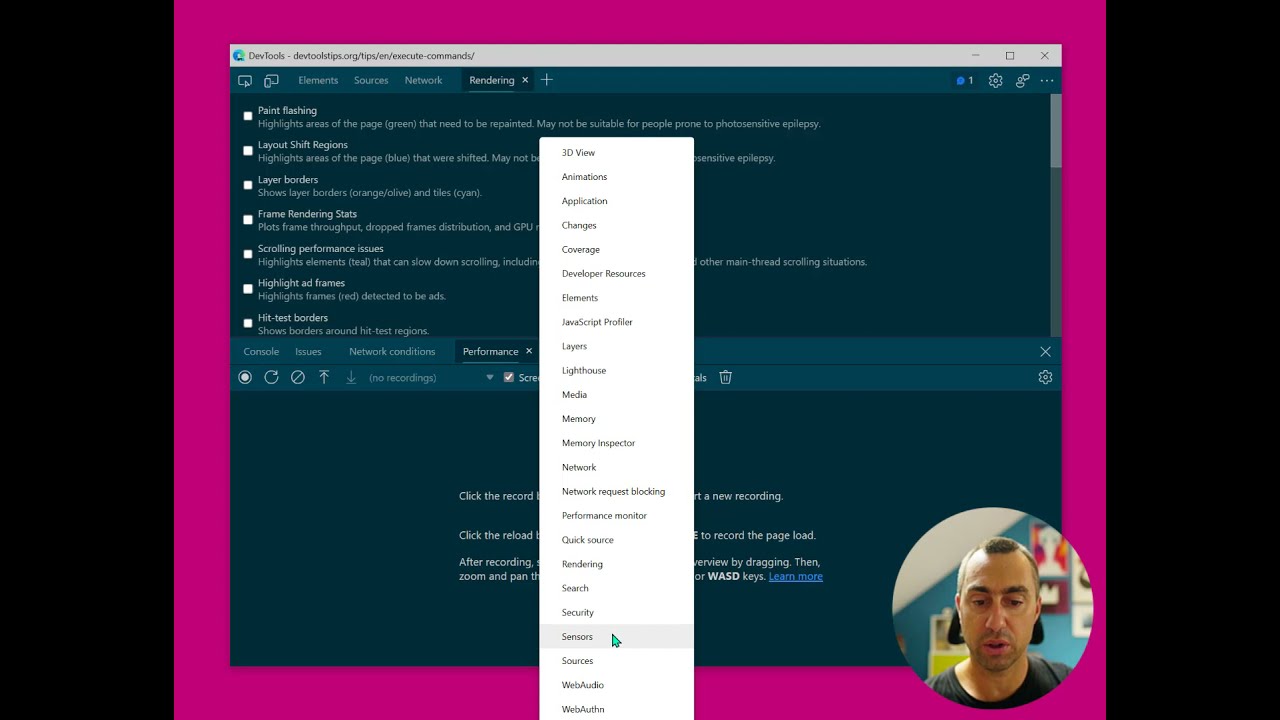1280x720 pixels.
Task: Select Changes menu entry
Action: click(x=616, y=225)
